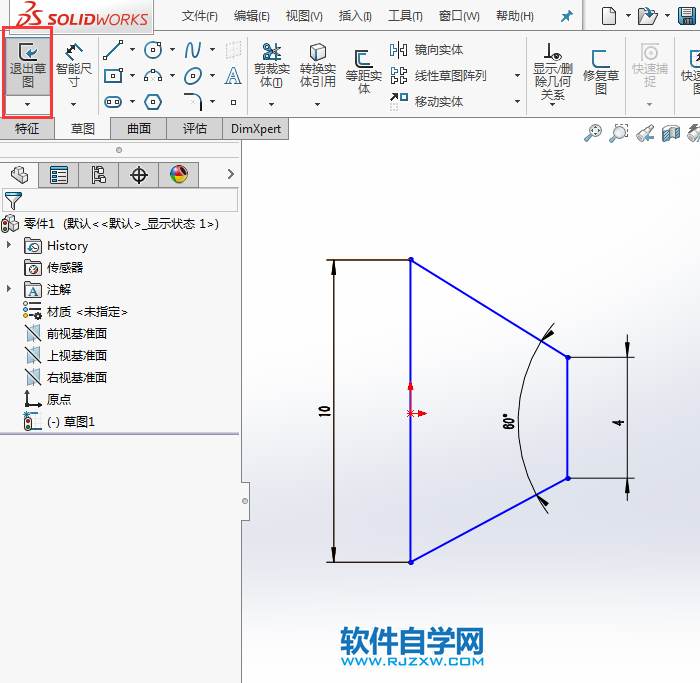Screen dimensions: 700x683
Task: Switch to the 曲面 (Surfaces) tab
Action: click(139, 129)
